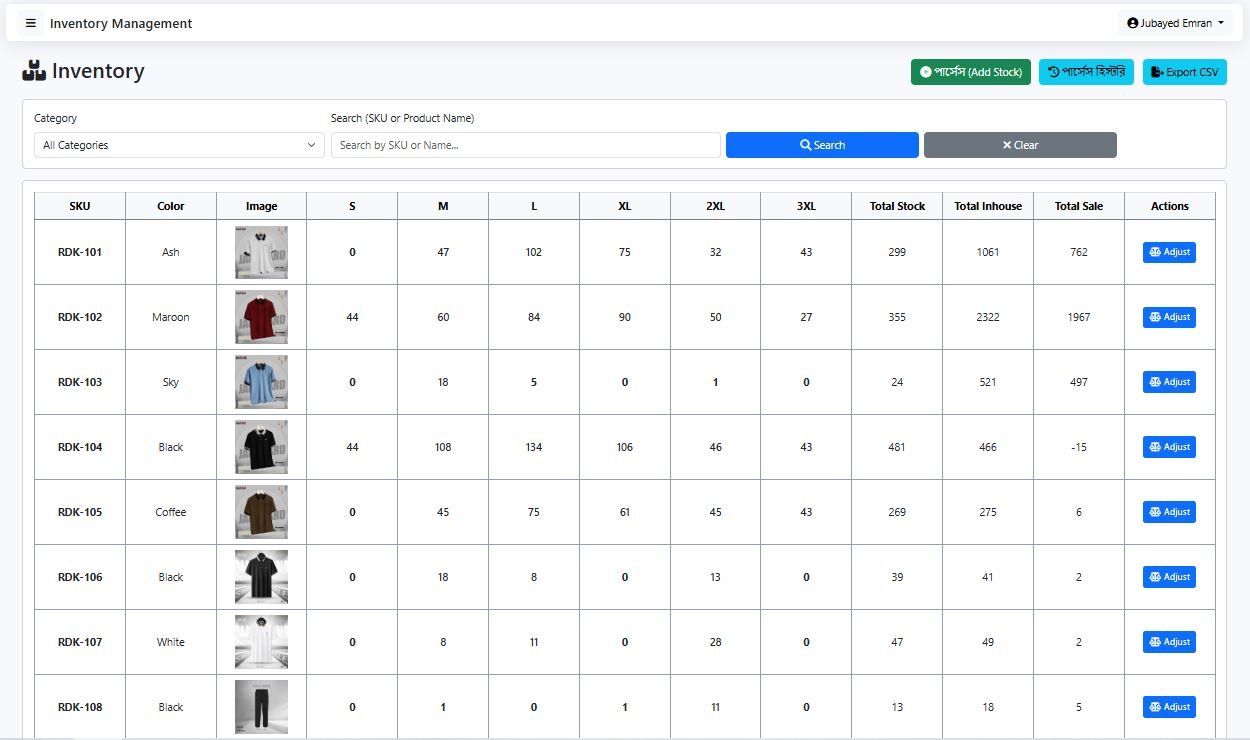Click the 481 Total Stock value
The width and height of the screenshot is (1250, 740).
897,447
